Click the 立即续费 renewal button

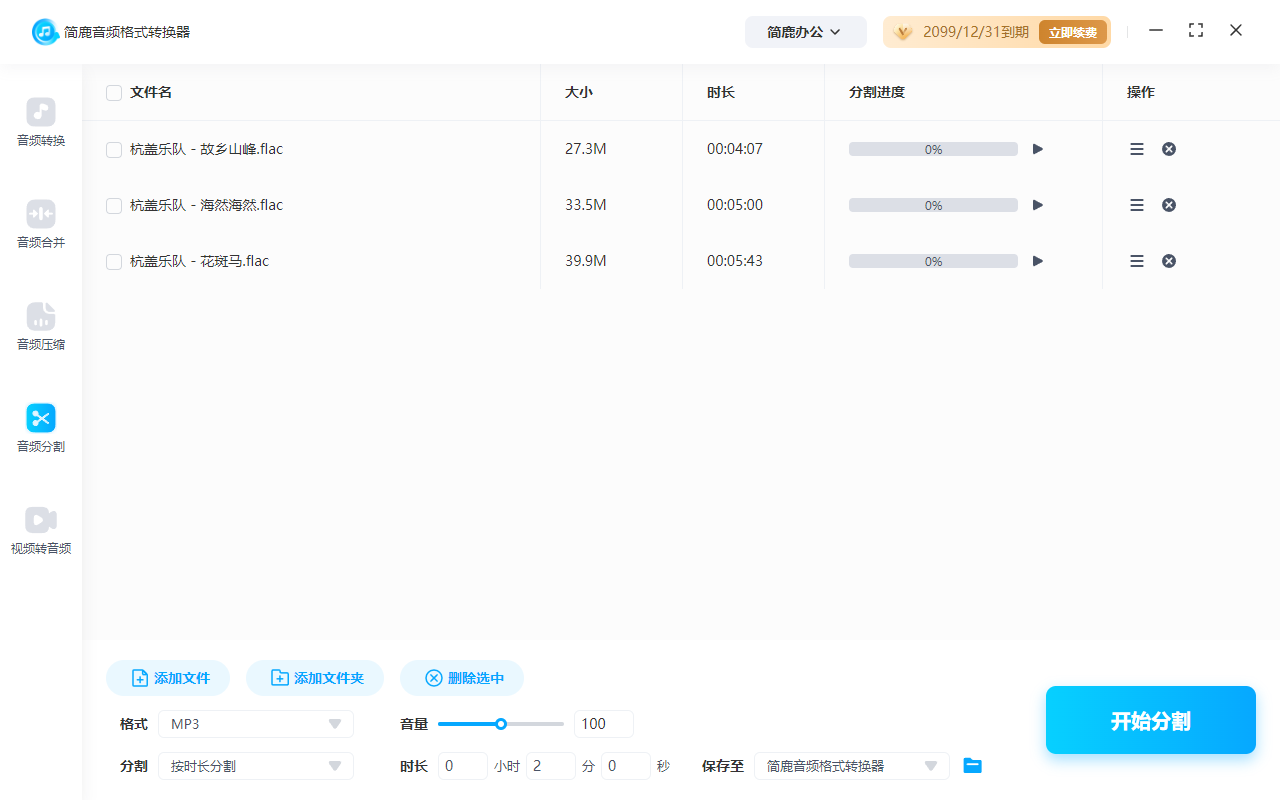[1072, 31]
